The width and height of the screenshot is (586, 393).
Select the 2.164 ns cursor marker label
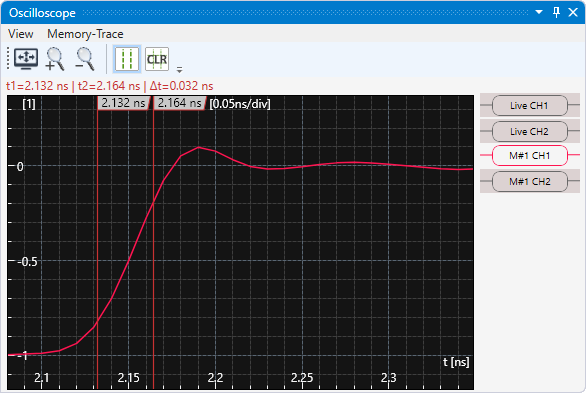(180, 103)
